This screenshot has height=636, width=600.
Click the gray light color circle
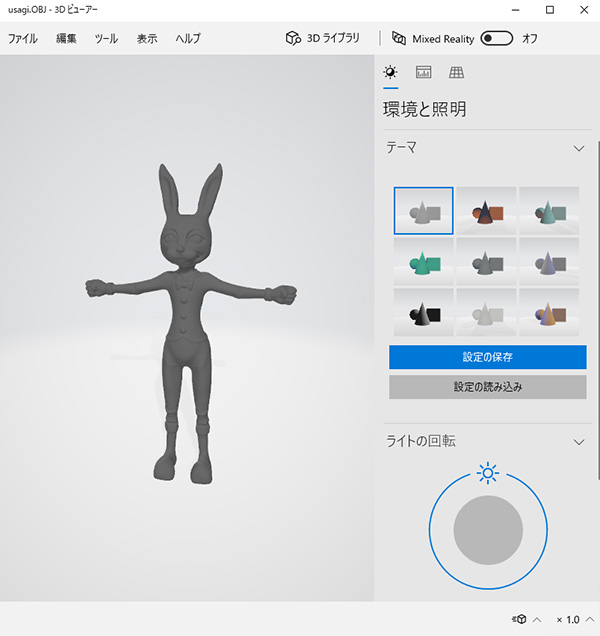coord(488,530)
